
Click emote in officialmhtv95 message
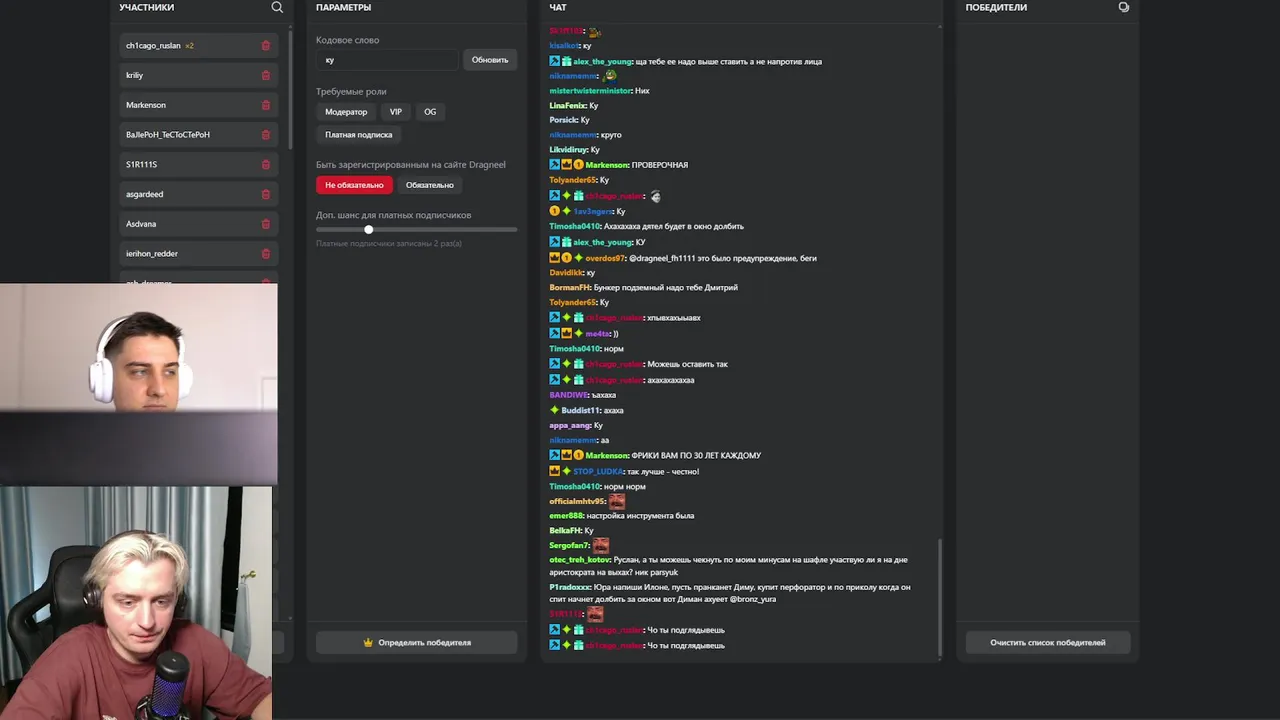point(617,501)
